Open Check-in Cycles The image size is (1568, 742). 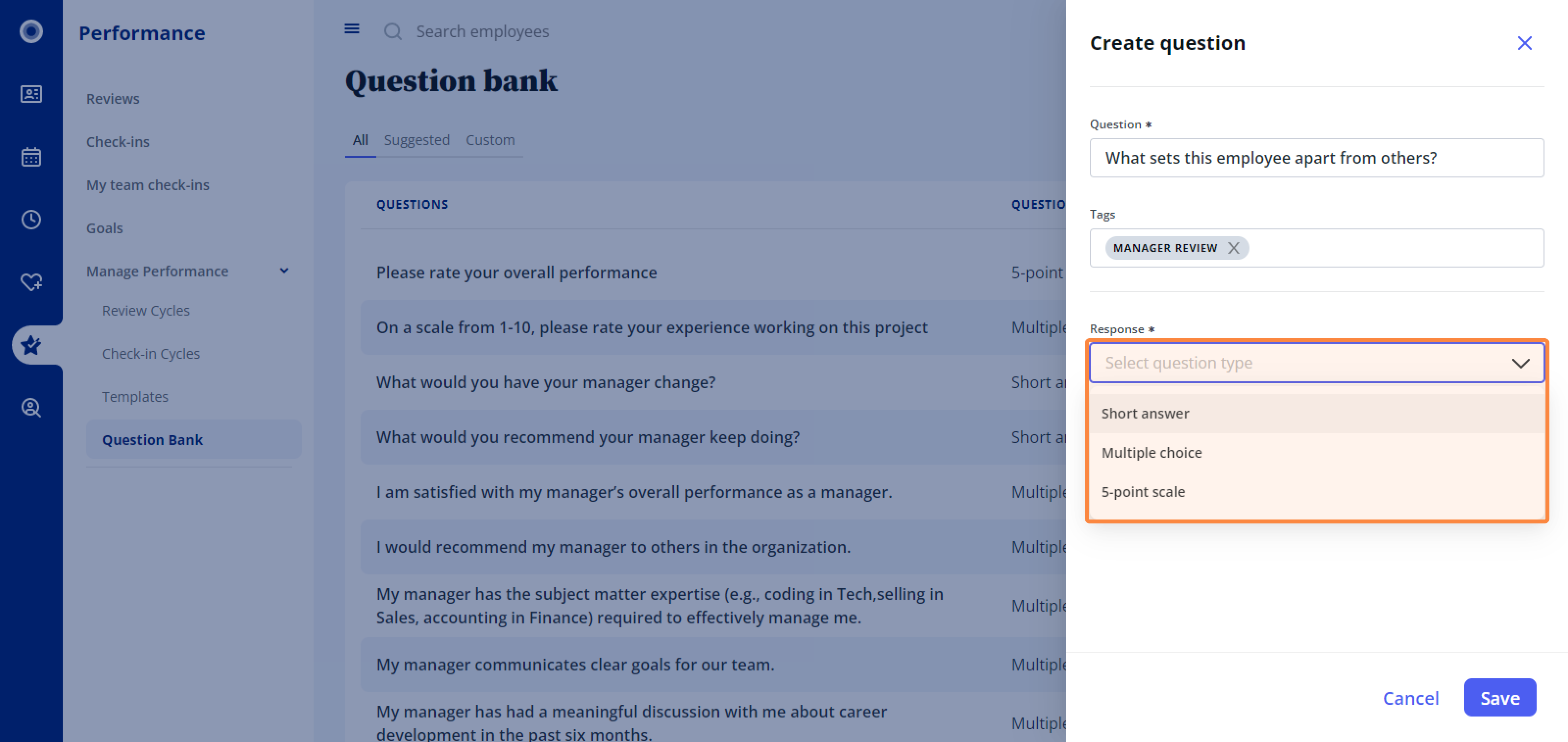click(x=150, y=354)
